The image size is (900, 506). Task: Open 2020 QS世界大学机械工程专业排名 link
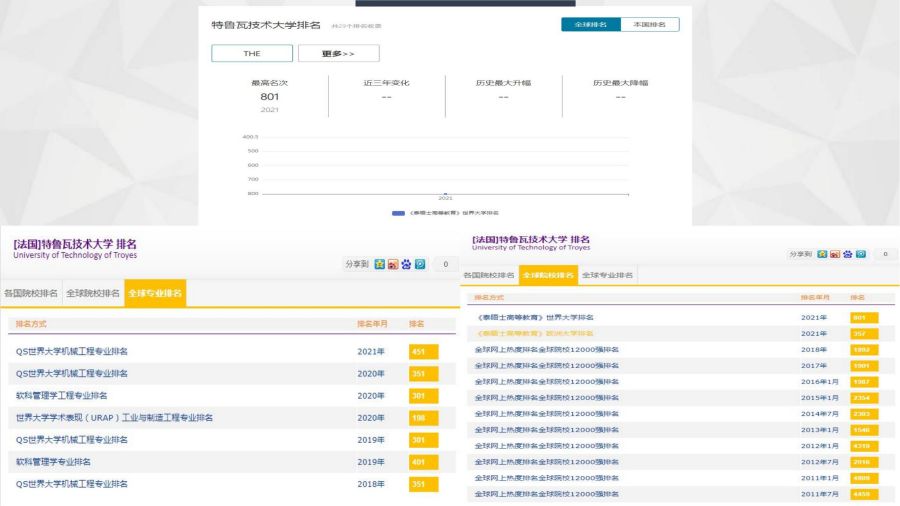(x=72, y=373)
